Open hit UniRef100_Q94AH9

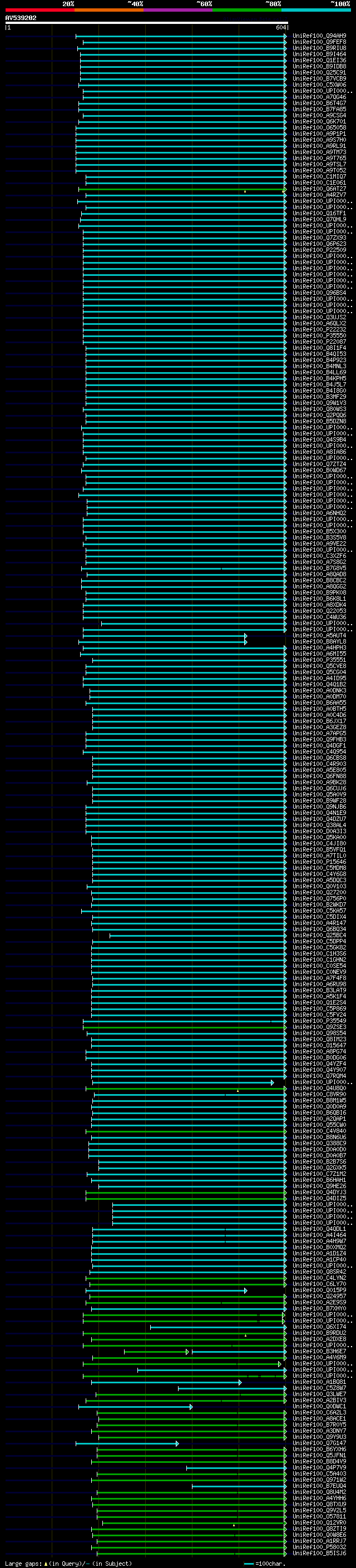coord(319,36)
